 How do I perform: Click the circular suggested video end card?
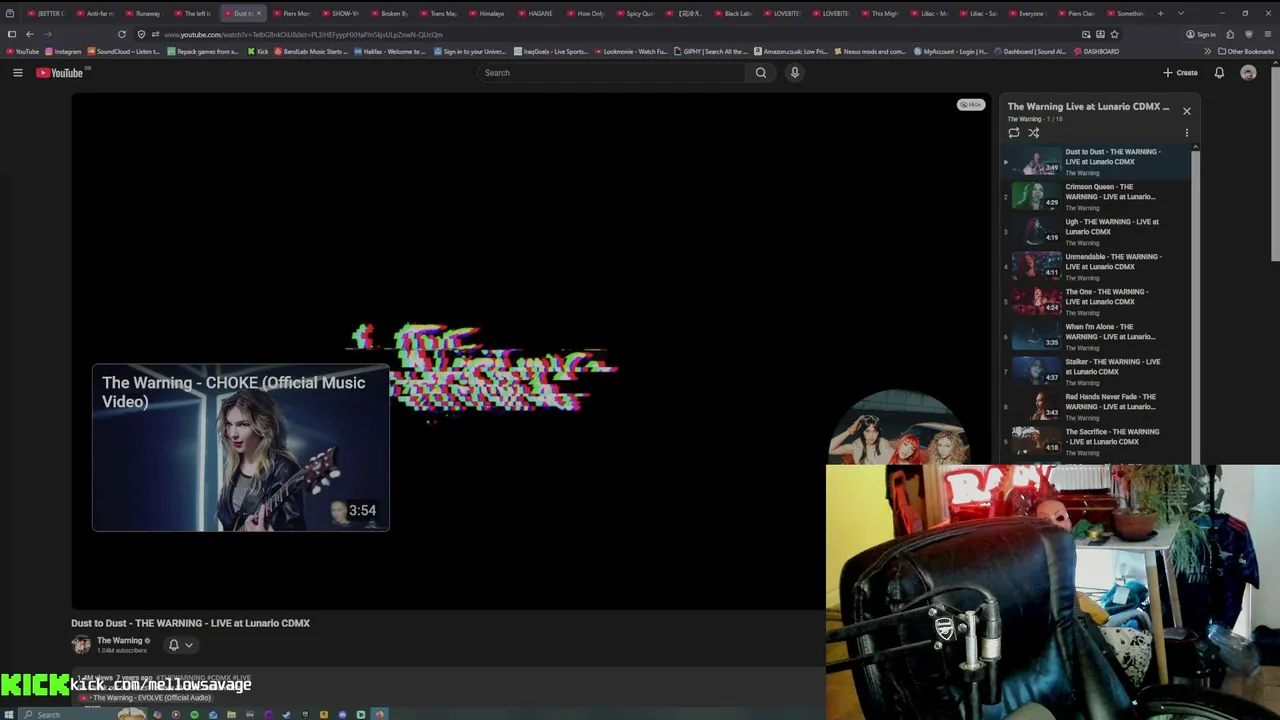(897, 428)
